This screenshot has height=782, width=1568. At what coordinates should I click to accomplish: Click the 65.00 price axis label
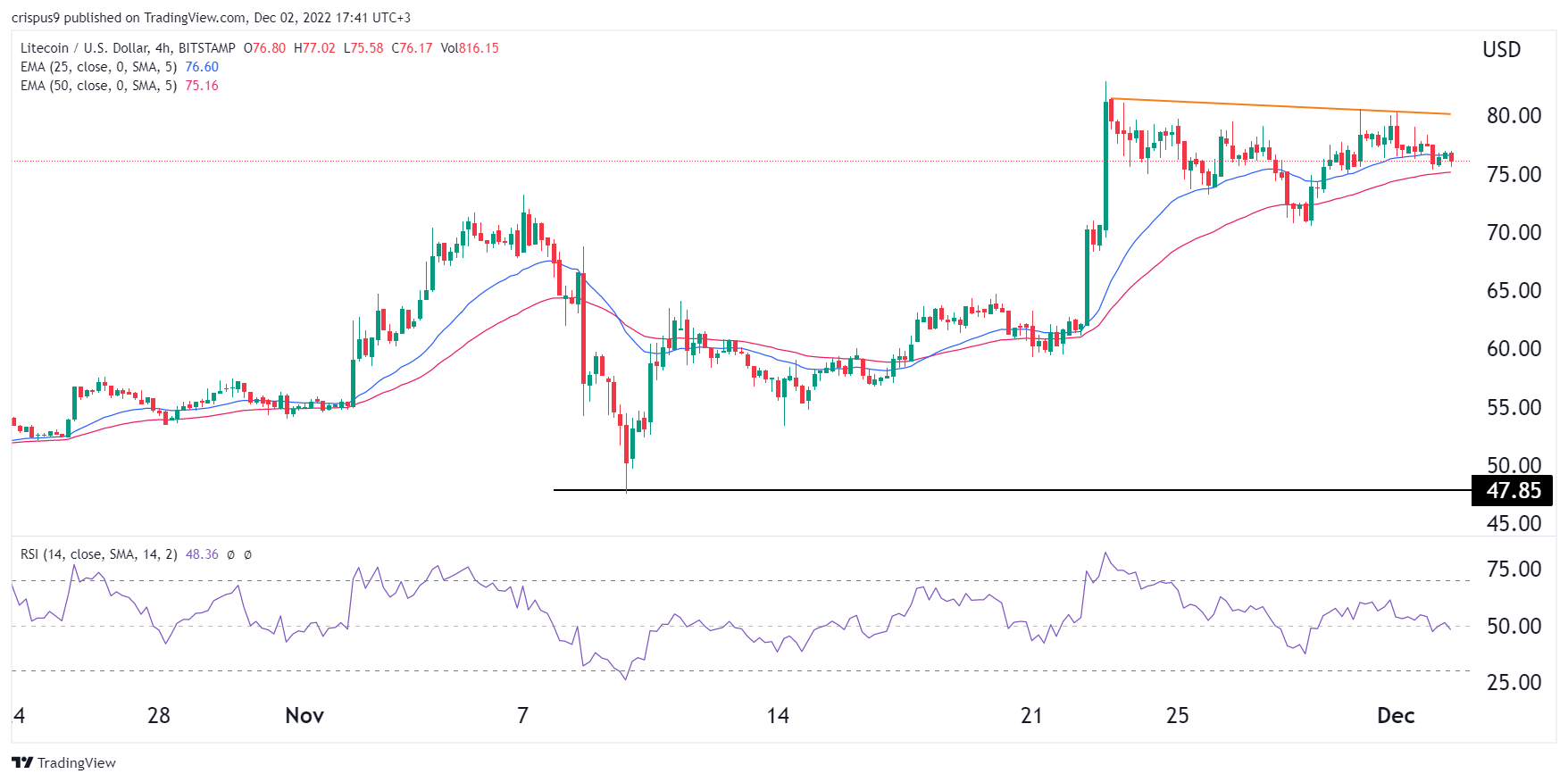[1514, 290]
